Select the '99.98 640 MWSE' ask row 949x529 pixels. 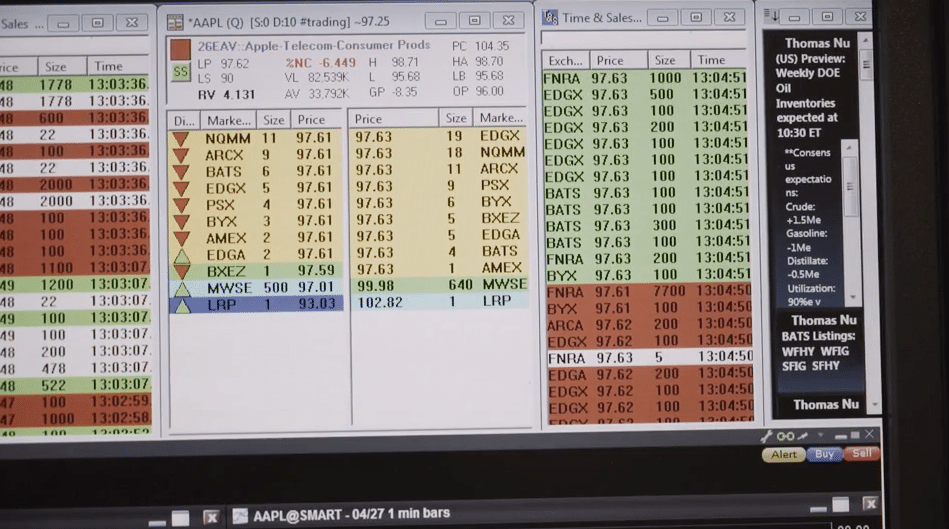coord(439,284)
